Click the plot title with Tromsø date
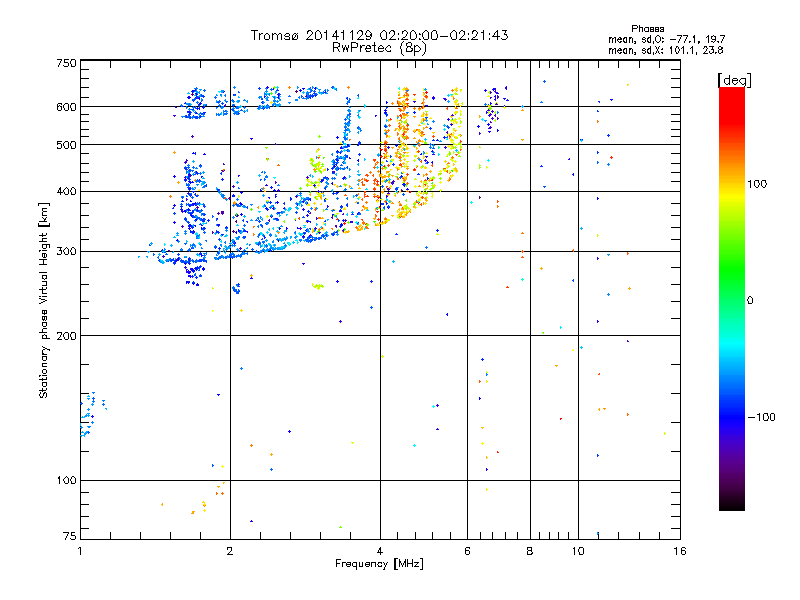 (x=379, y=35)
